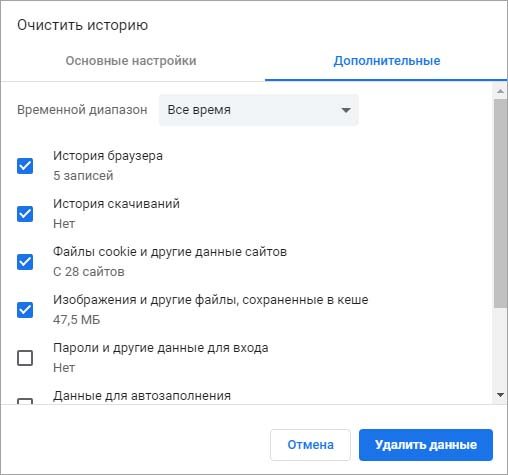Open the Все время time range dropdown
Screen dimensions: 508x475
[x=259, y=110]
